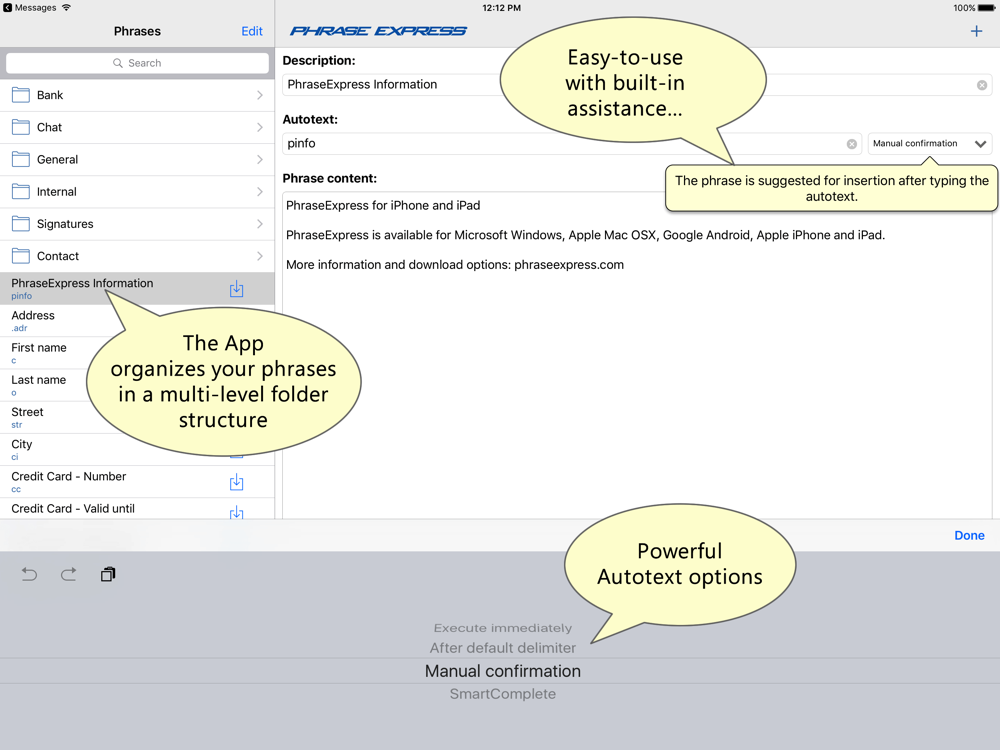Tap the Wi-Fi icon in the status bar
Image resolution: width=1000 pixels, height=750 pixels.
[x=66, y=8]
